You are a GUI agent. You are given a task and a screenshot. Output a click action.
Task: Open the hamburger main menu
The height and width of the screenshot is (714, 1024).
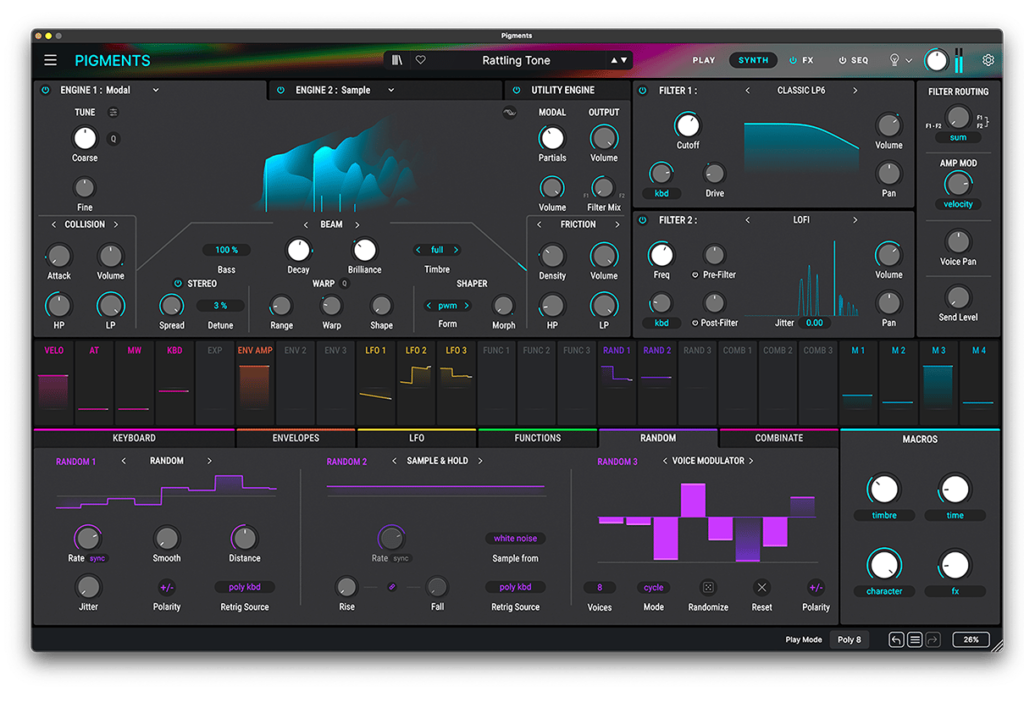pyautogui.click(x=50, y=61)
